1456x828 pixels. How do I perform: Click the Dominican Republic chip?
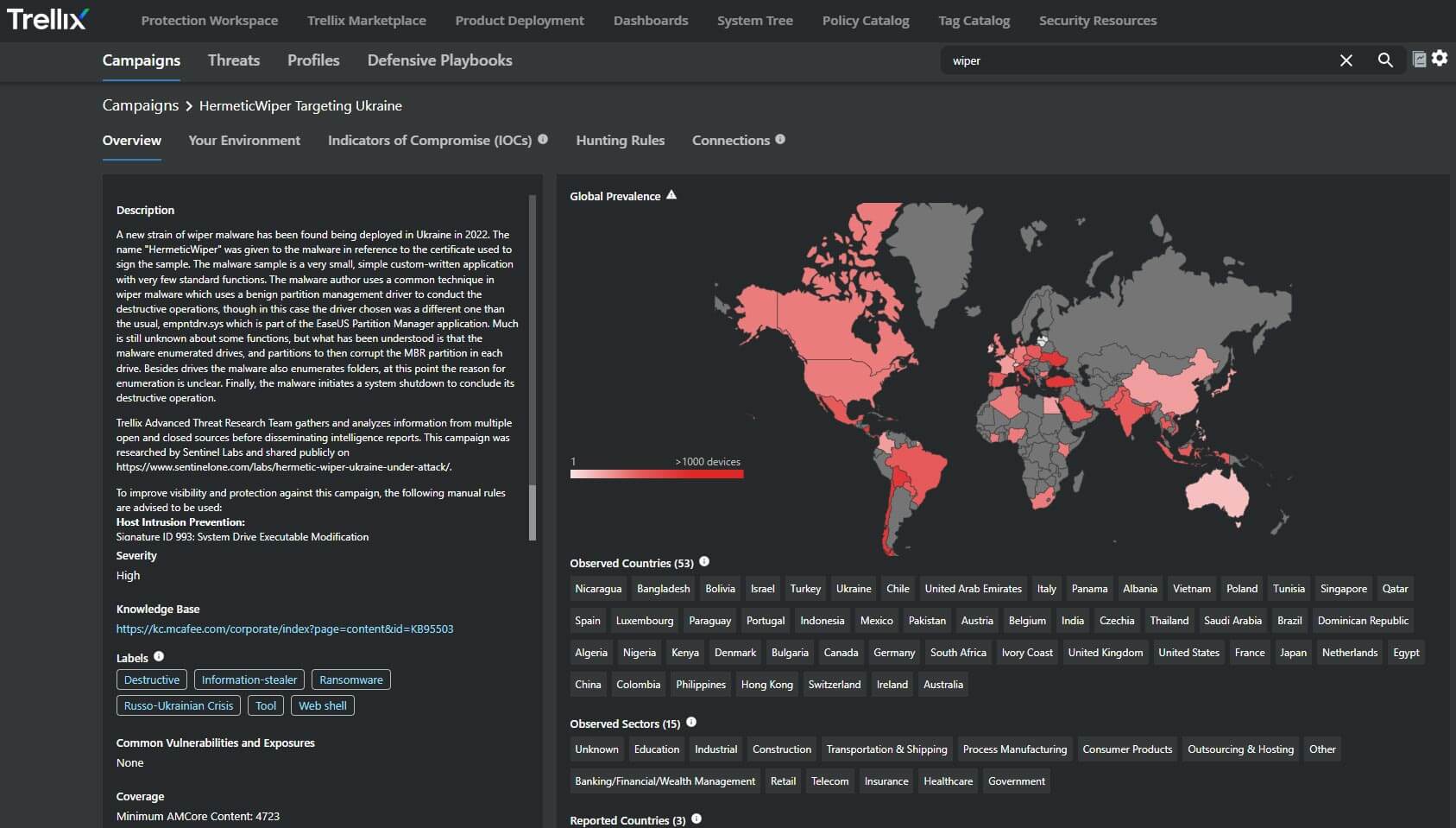[x=1363, y=621]
